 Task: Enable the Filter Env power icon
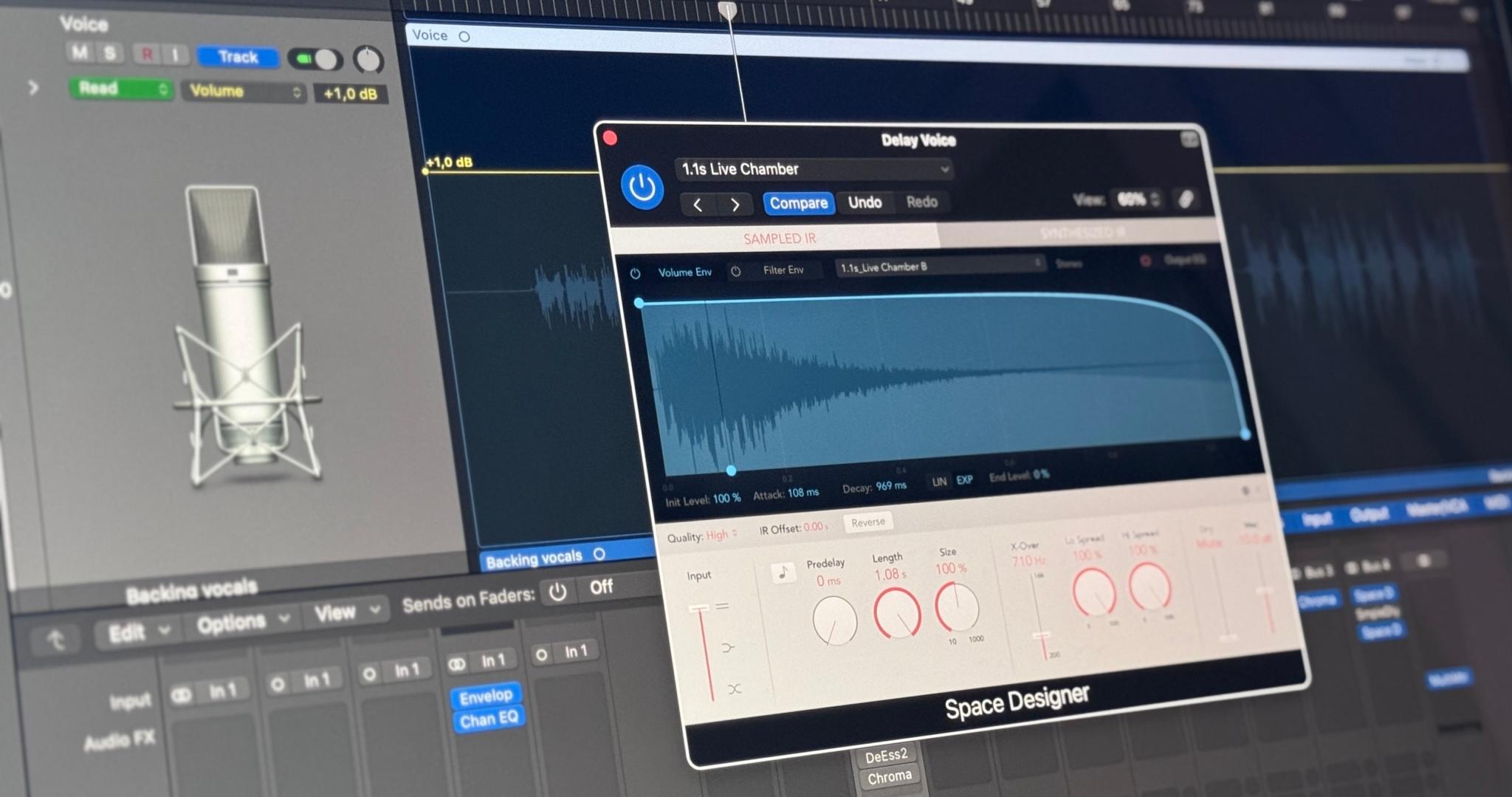735,270
